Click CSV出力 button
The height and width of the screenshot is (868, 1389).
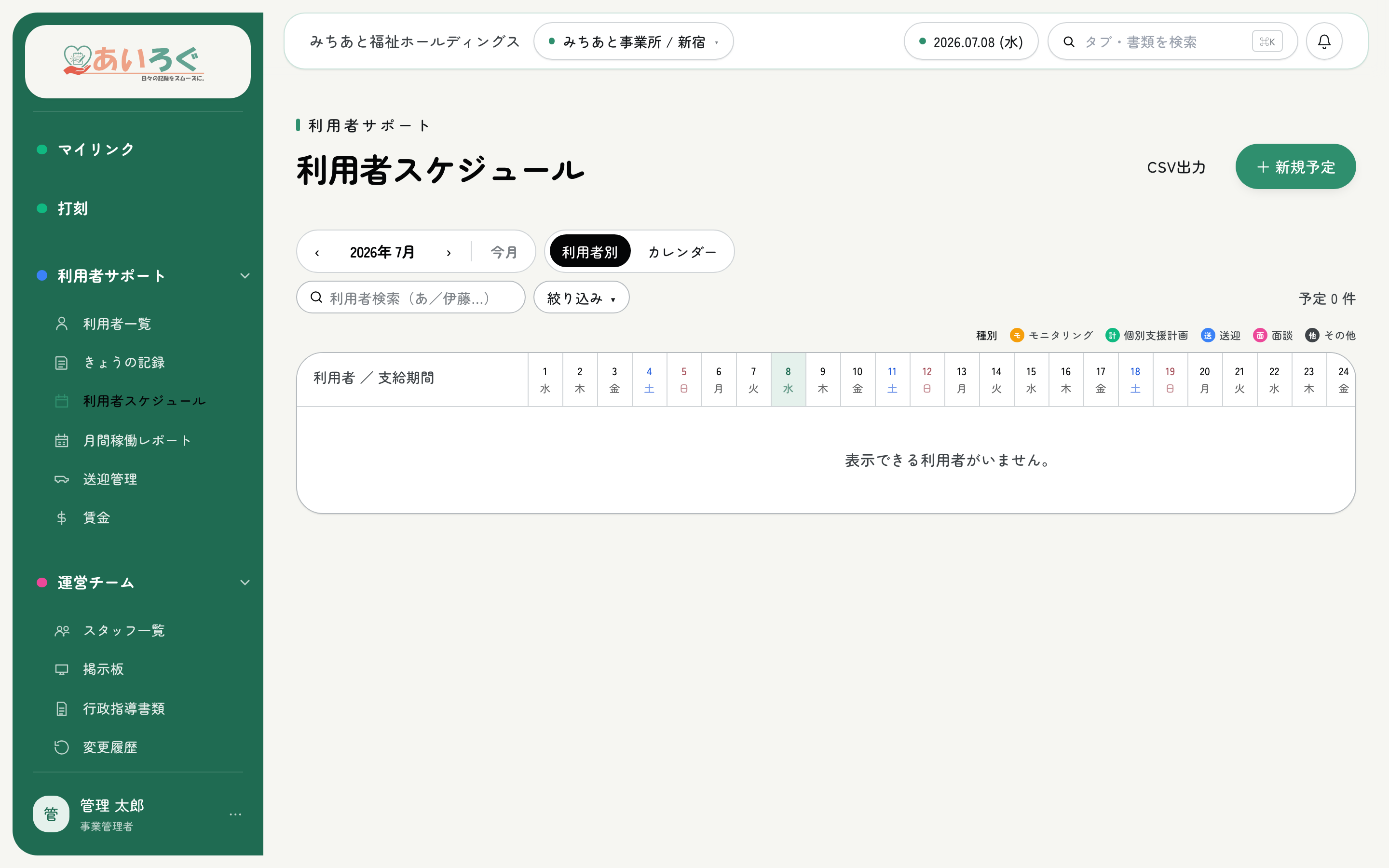pos(1176,167)
